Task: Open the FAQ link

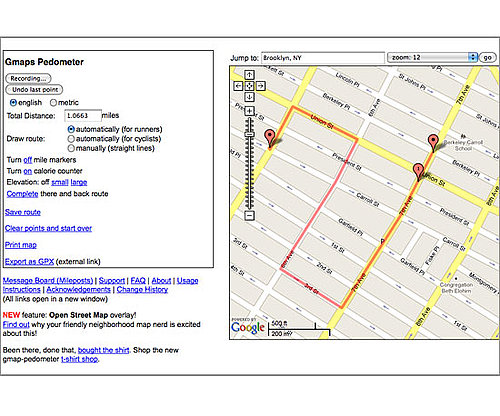Action: 138,281
